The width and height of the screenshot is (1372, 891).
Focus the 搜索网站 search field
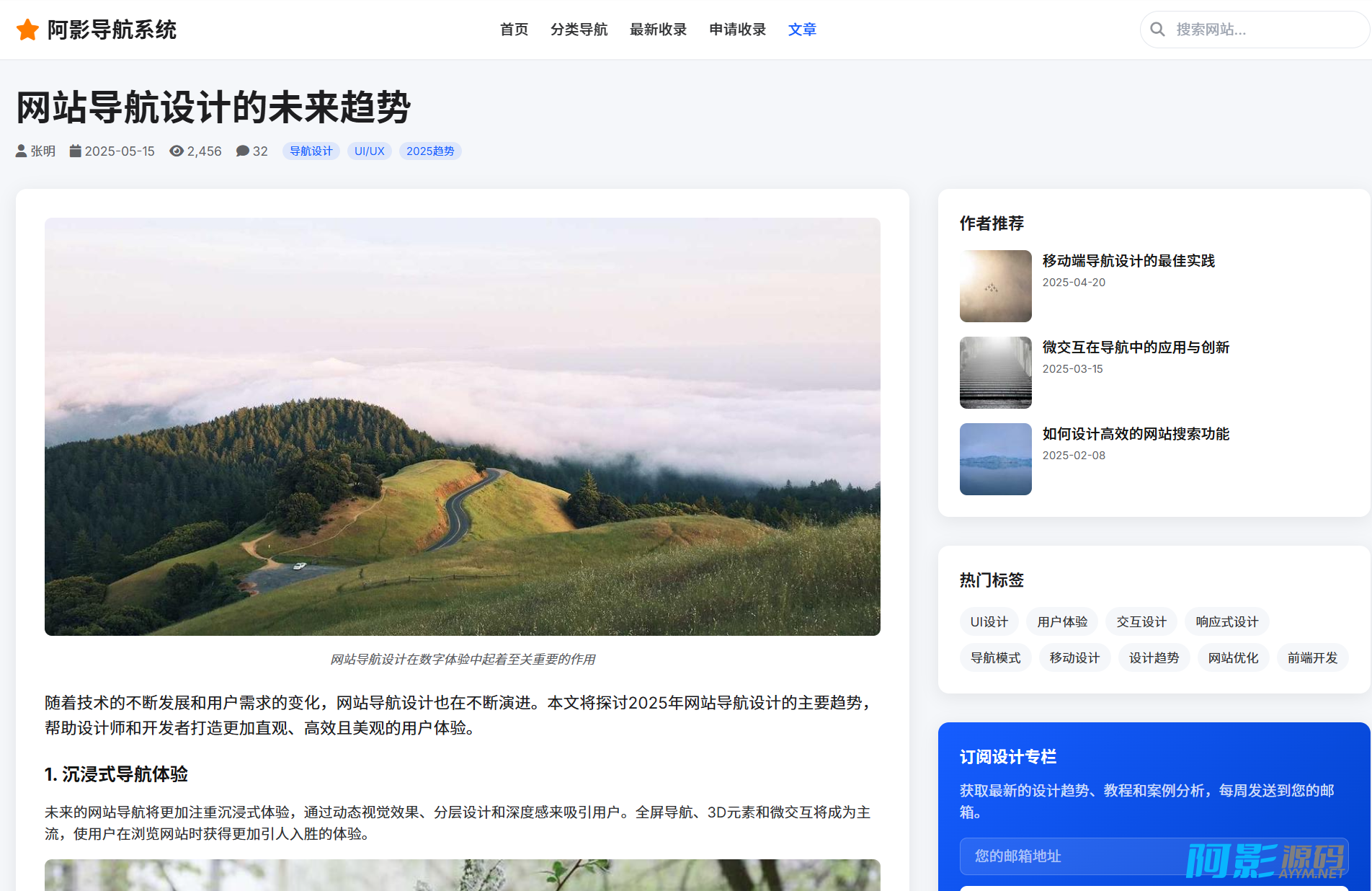pos(1255,30)
